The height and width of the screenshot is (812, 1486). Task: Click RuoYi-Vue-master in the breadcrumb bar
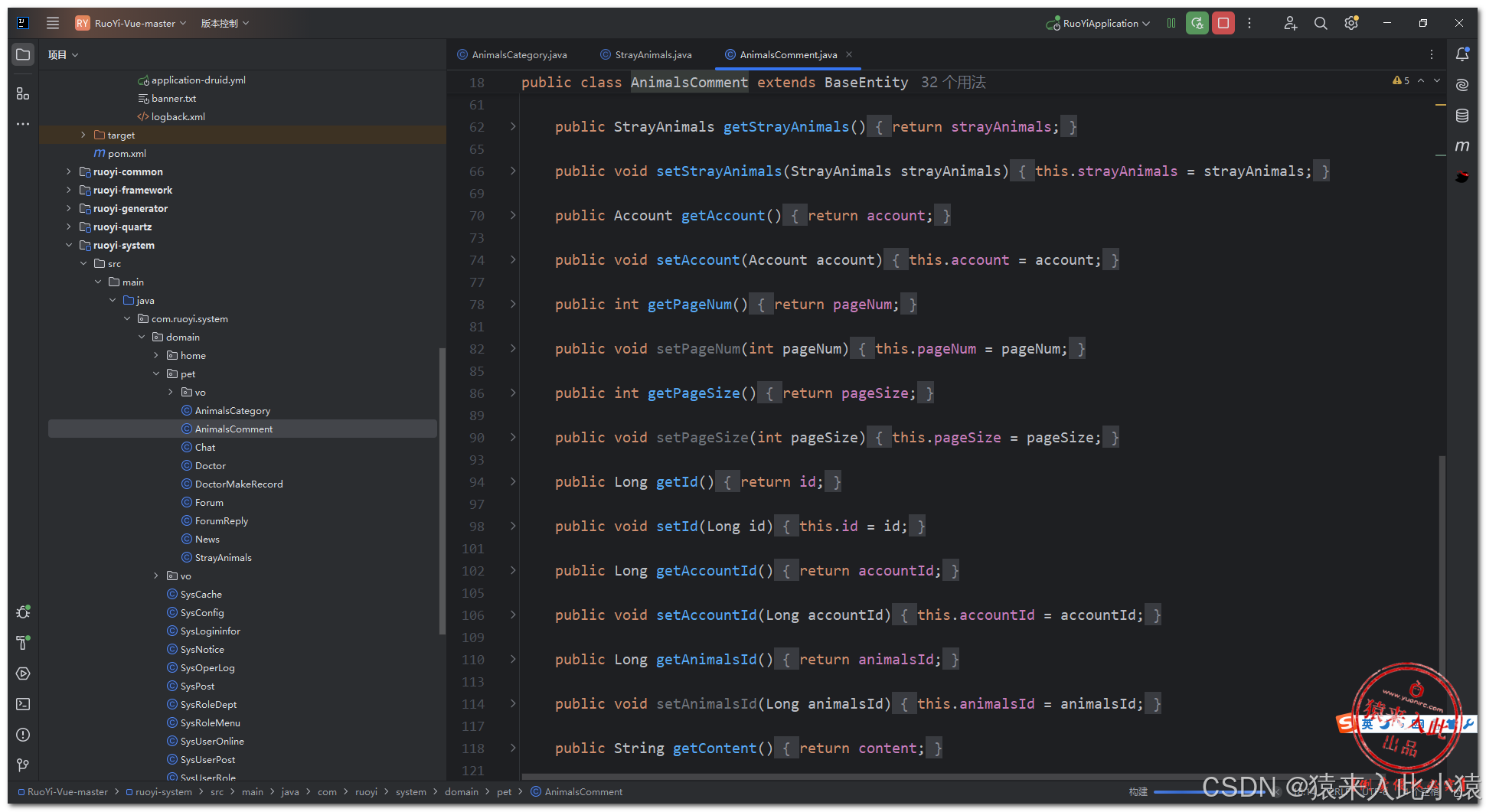67,791
